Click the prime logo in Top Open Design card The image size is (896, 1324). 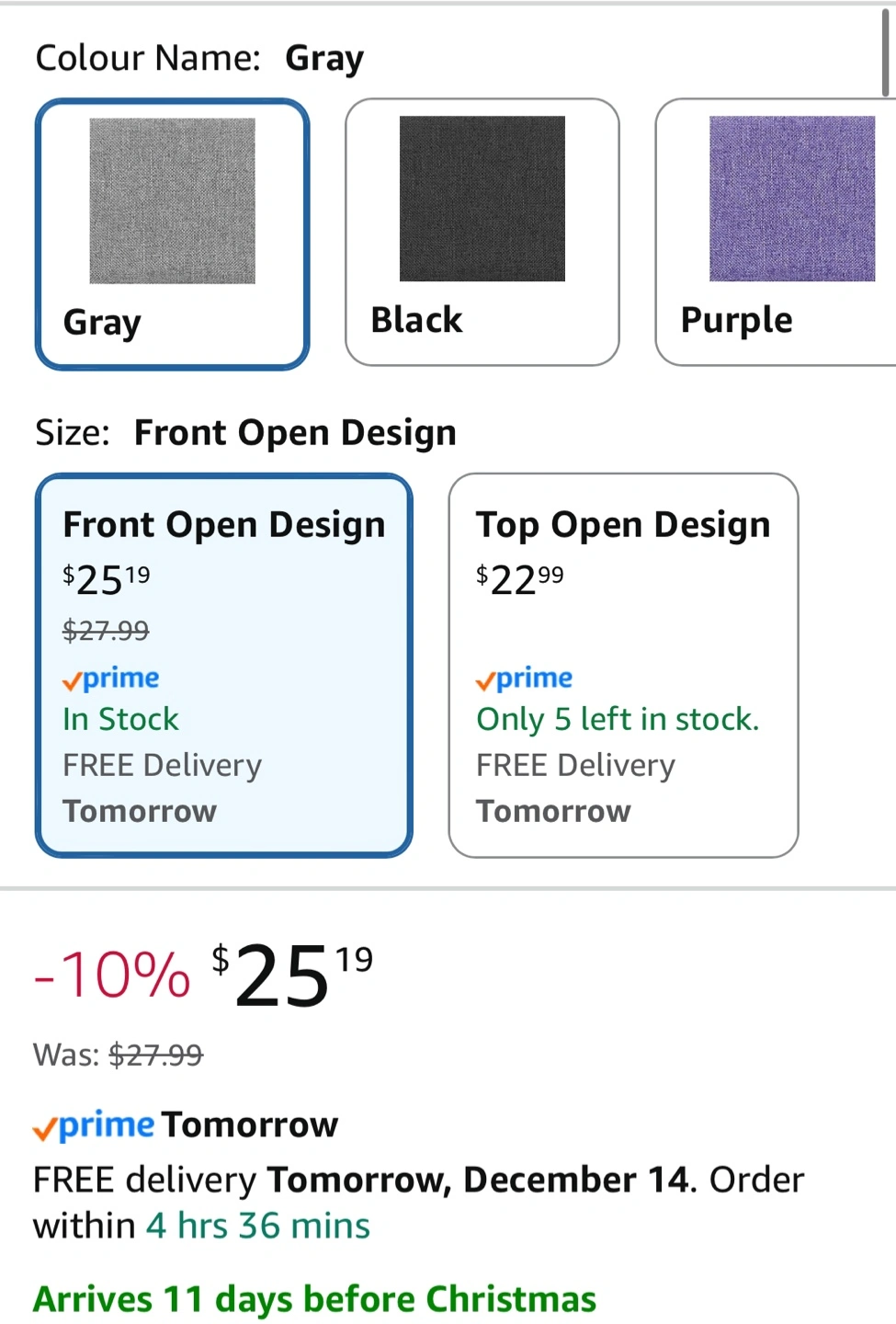[525, 679]
